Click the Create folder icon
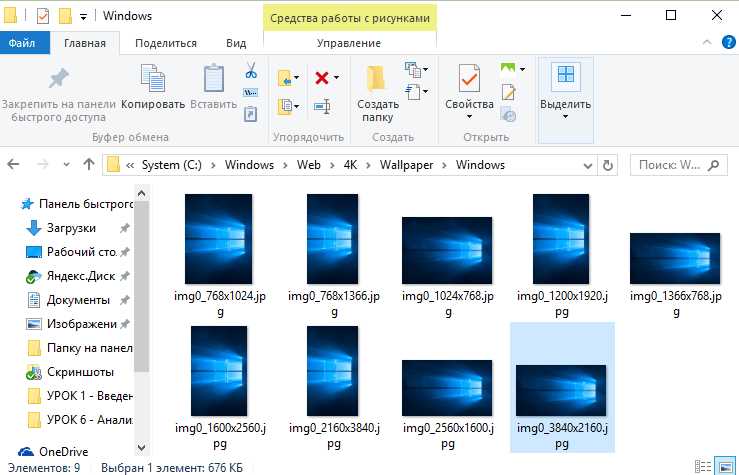 pos(376,78)
